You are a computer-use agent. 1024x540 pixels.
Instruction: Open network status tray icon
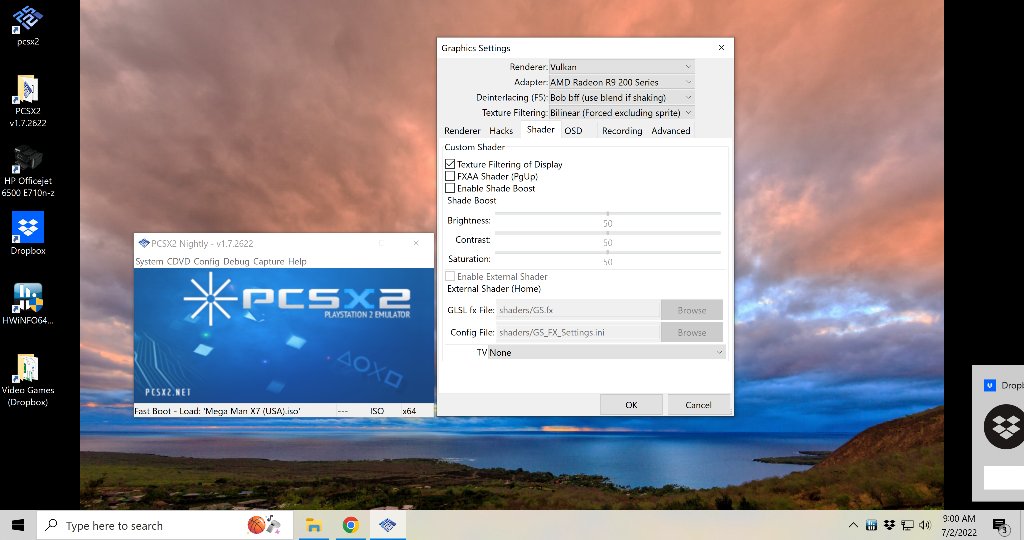[x=907, y=525]
